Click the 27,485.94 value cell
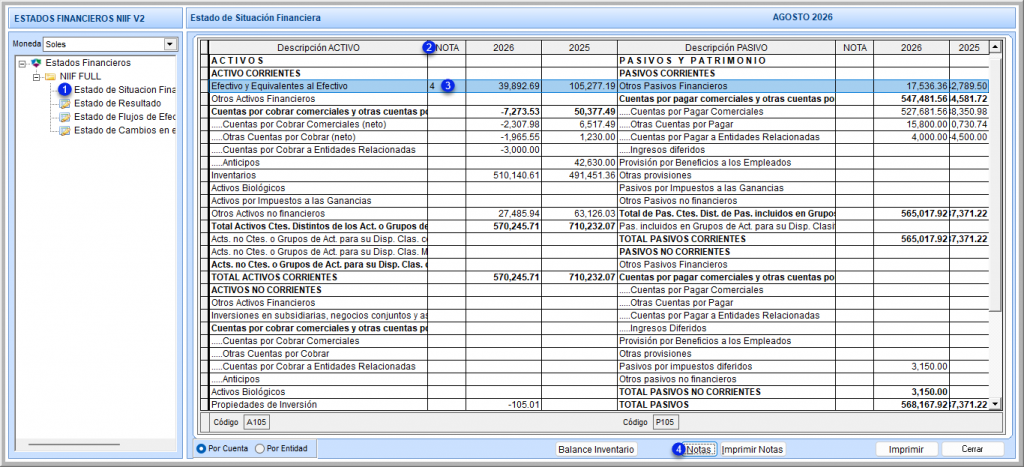The width and height of the screenshot is (1024, 467). (504, 214)
